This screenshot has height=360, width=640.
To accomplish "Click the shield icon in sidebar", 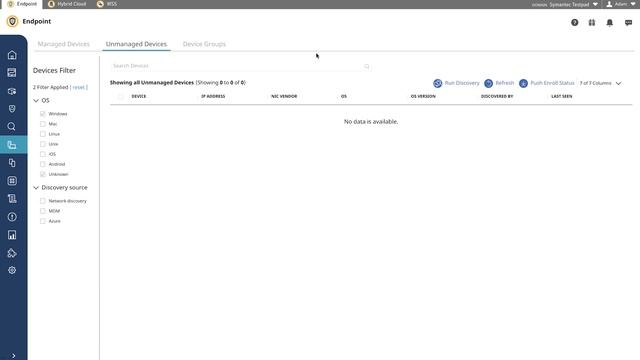I will (x=12, y=109).
